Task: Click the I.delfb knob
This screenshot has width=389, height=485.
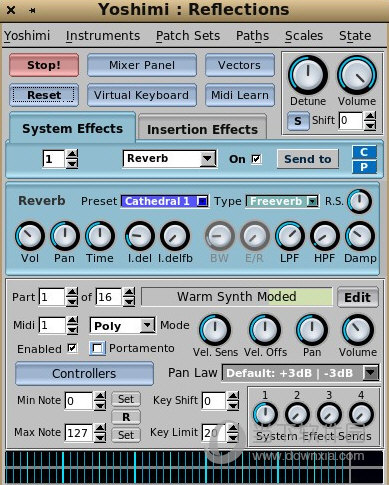Action: 175,236
